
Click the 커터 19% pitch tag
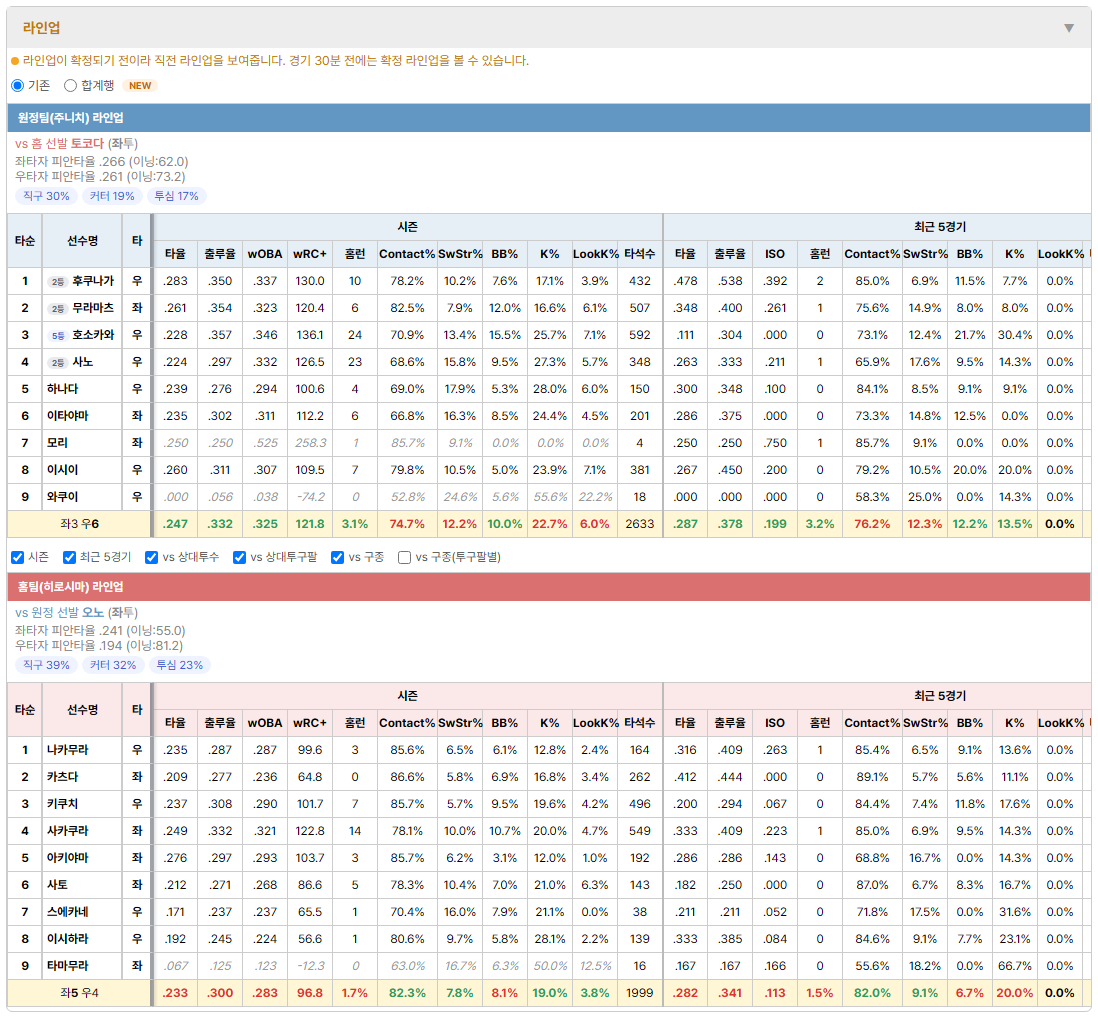coord(112,196)
